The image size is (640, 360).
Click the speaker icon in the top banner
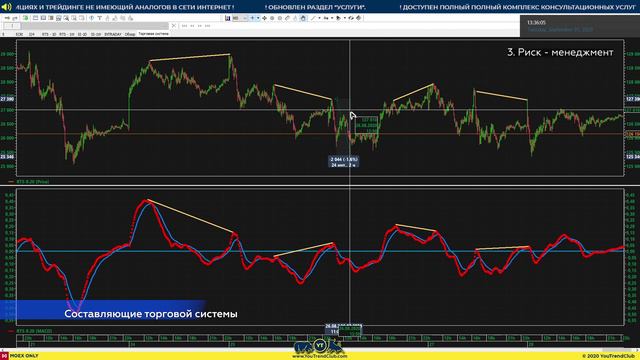(6, 7)
